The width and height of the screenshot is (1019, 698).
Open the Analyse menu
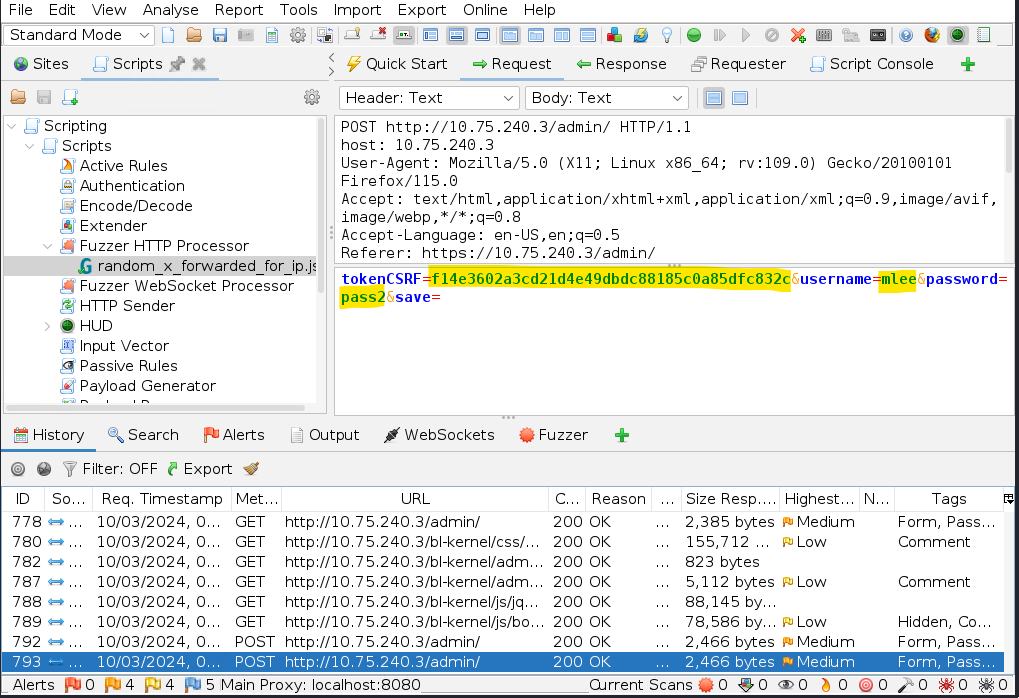(x=170, y=10)
